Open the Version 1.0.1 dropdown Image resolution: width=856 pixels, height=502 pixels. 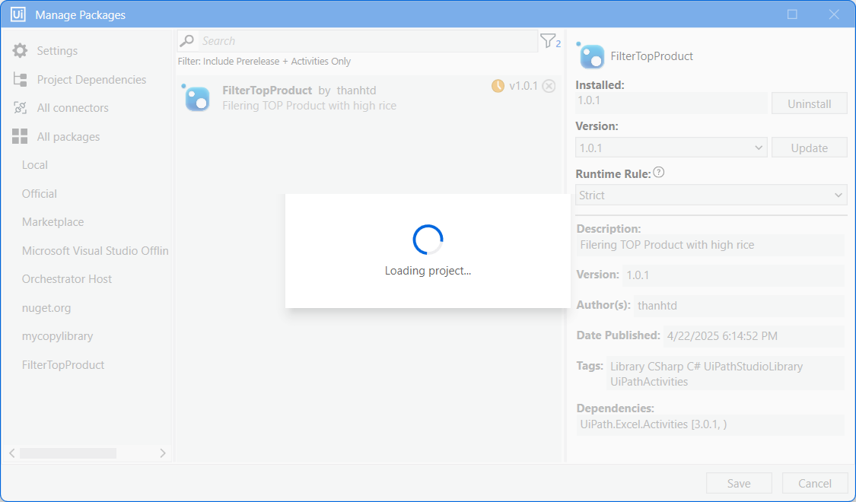click(671, 148)
